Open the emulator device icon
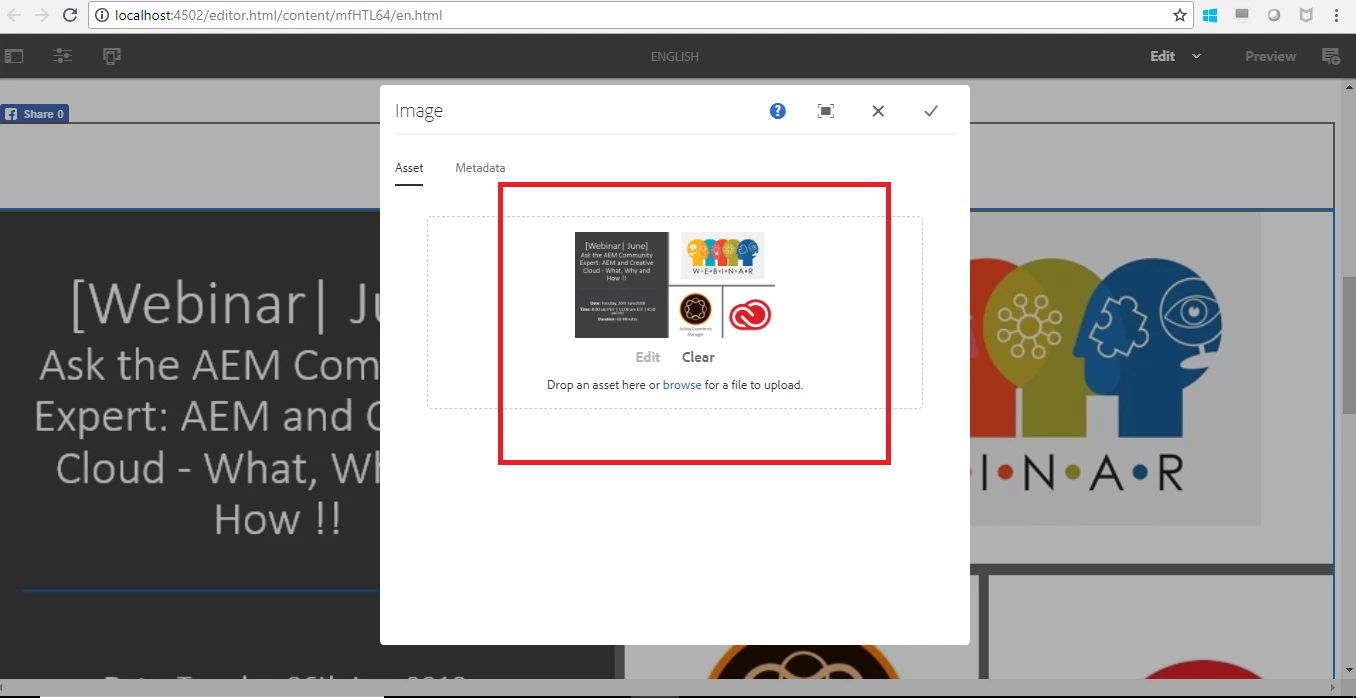This screenshot has width=1356, height=698. (112, 56)
